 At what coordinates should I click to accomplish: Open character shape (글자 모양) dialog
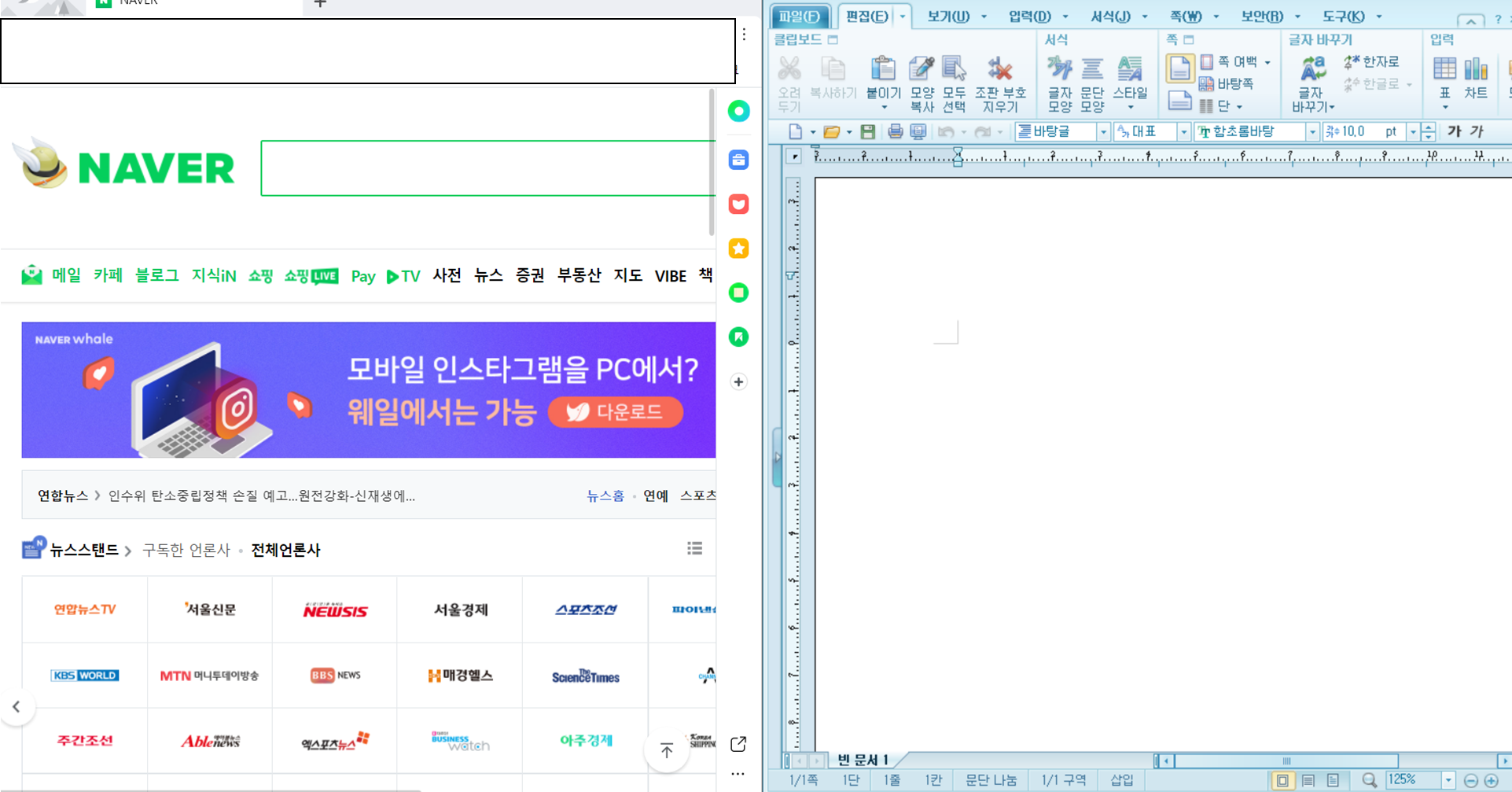pyautogui.click(x=1059, y=69)
